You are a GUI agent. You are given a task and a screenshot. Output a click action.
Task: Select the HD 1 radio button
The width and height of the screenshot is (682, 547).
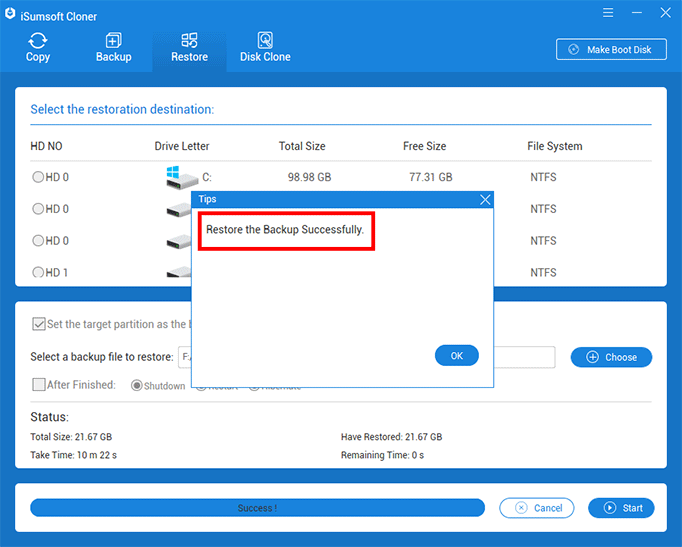pos(38,272)
